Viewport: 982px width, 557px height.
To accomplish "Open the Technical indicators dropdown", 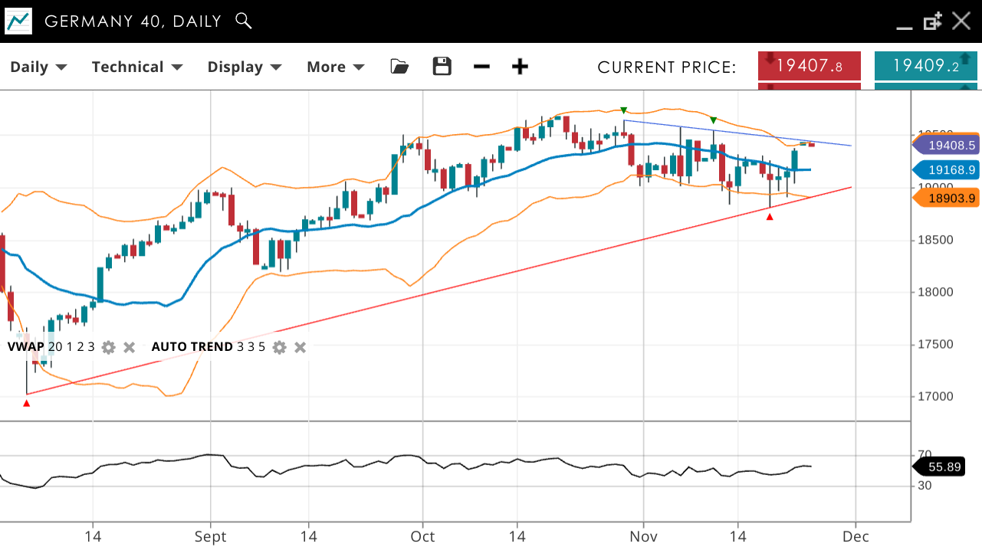I will (137, 67).
